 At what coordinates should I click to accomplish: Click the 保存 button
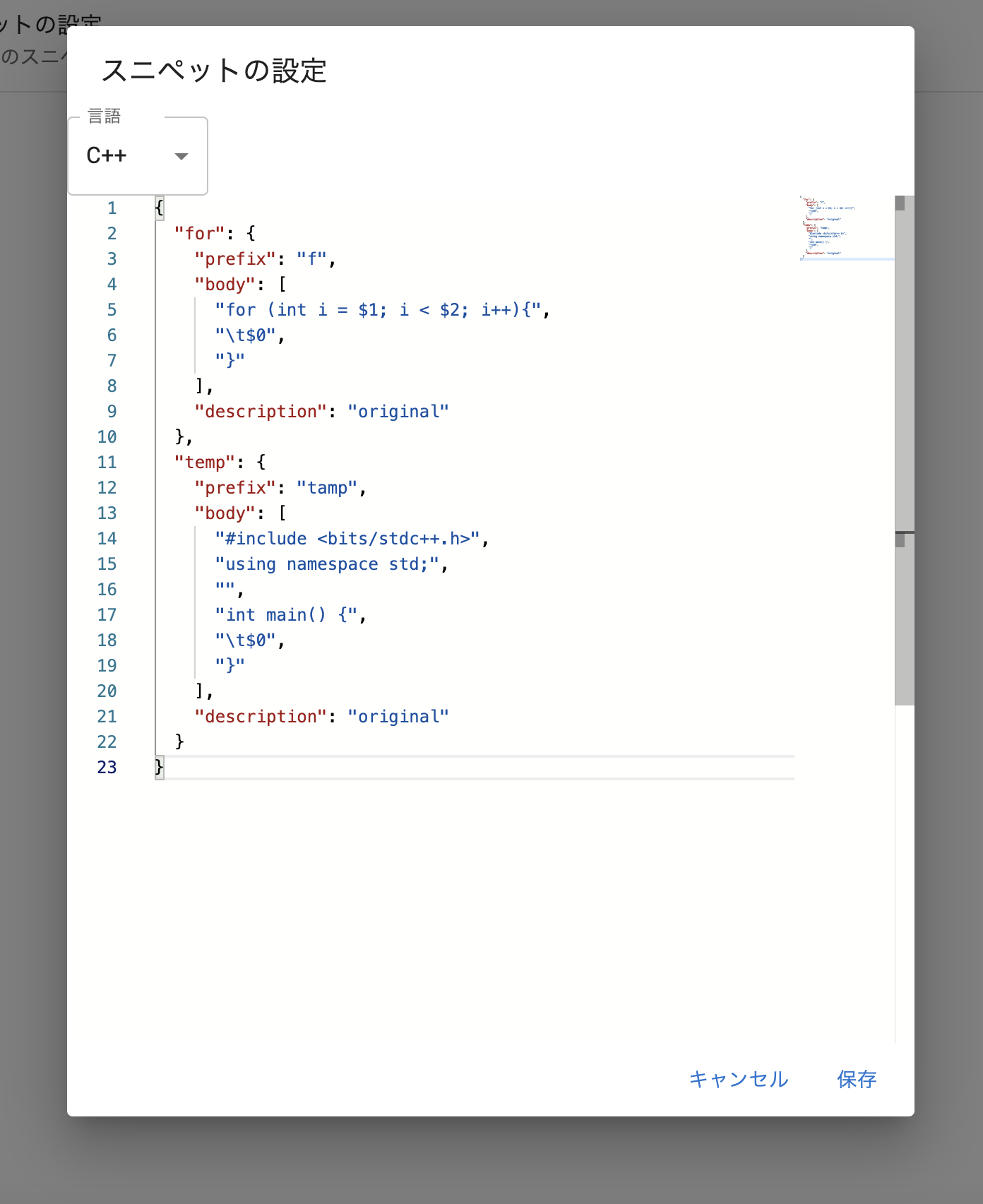pyautogui.click(x=857, y=1079)
